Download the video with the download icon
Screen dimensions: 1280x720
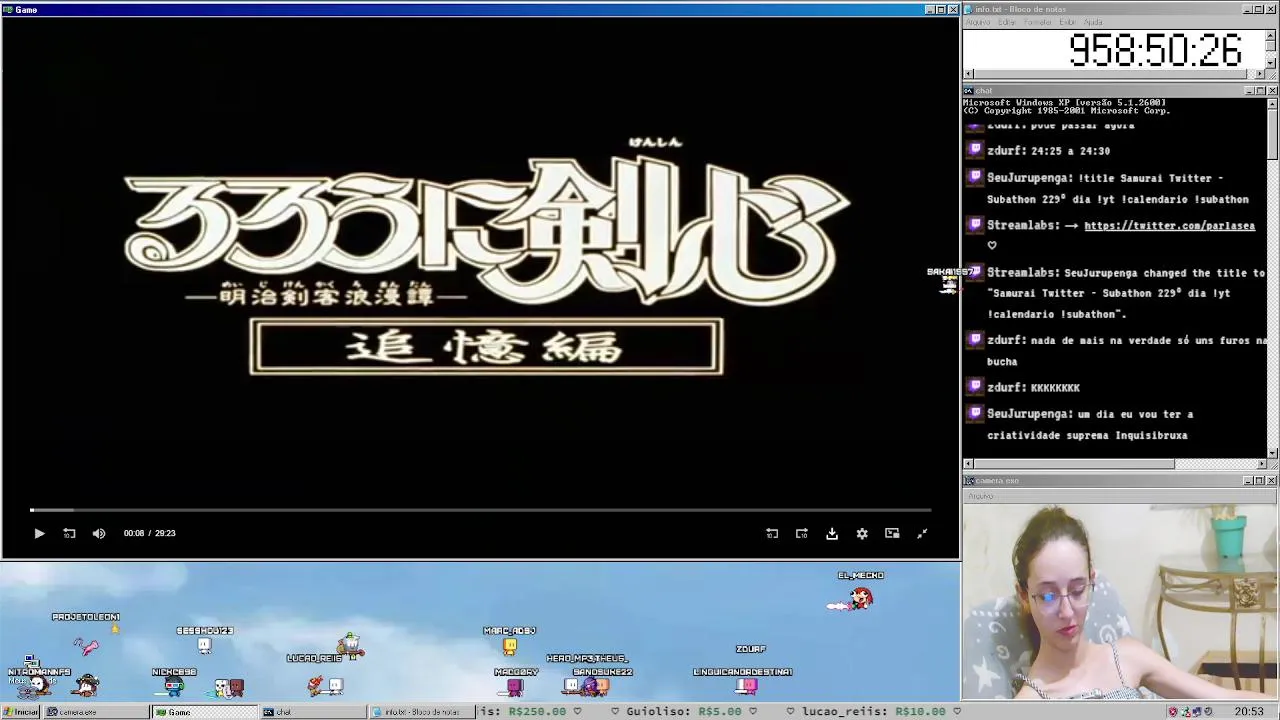pos(832,534)
